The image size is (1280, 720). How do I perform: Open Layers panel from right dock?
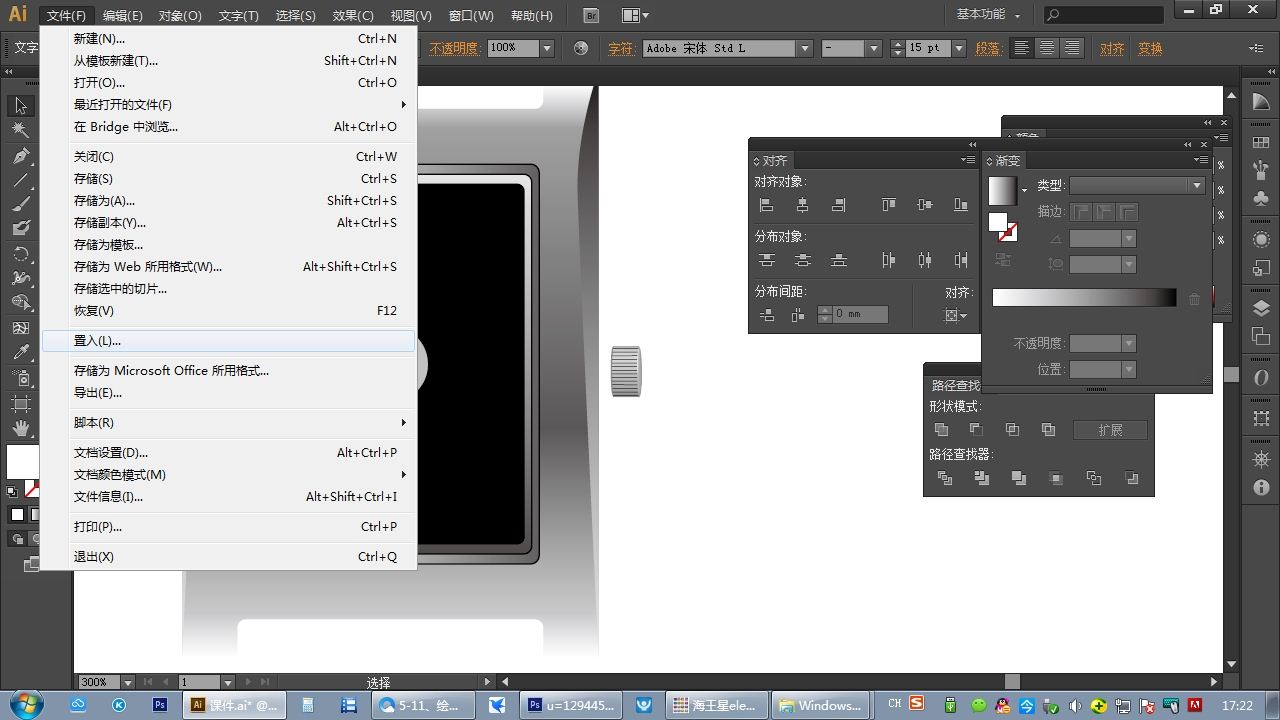click(1261, 309)
